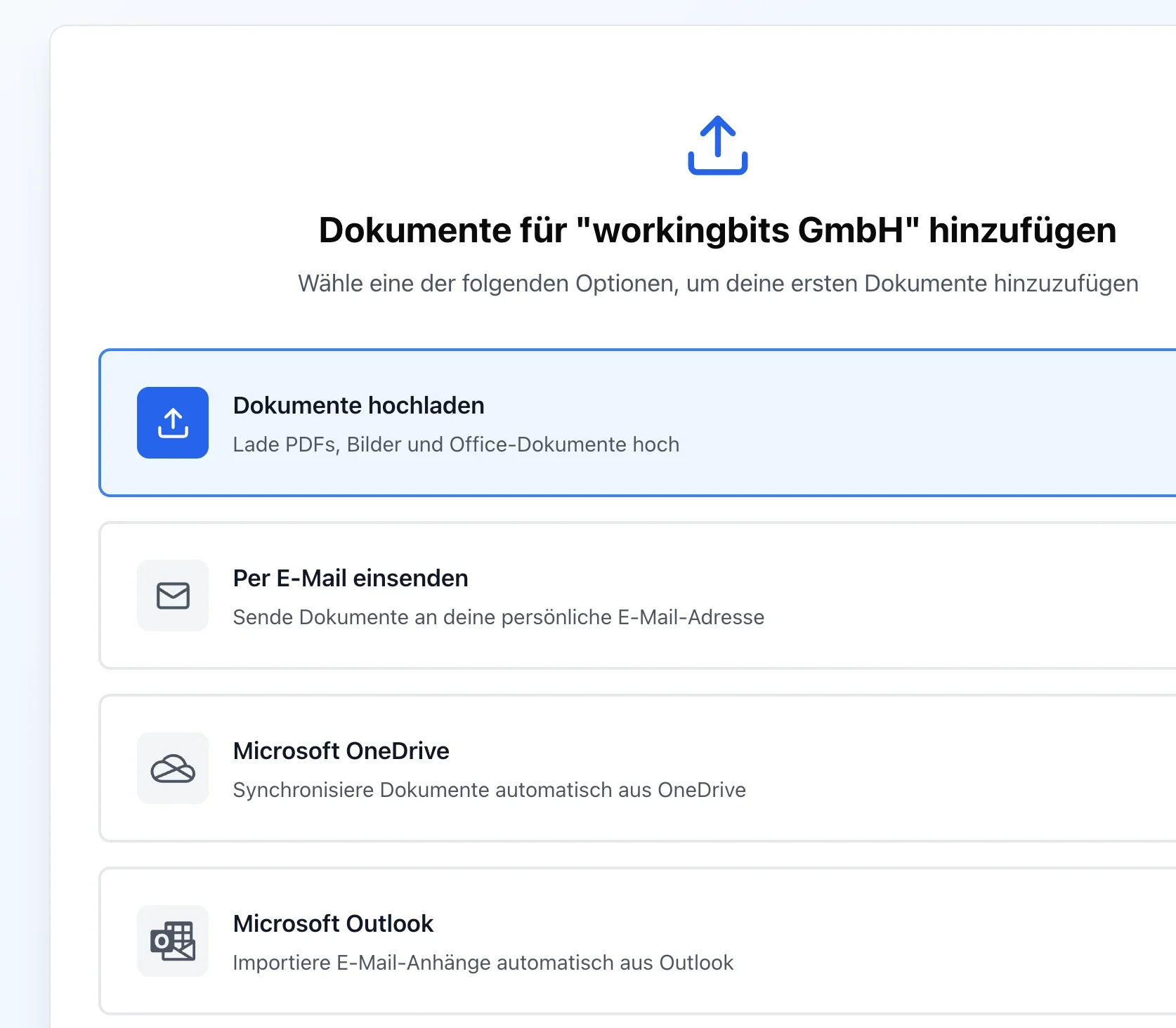Click the OneDrive description about automatic sync
This screenshot has height=1028, width=1176.
(x=489, y=790)
